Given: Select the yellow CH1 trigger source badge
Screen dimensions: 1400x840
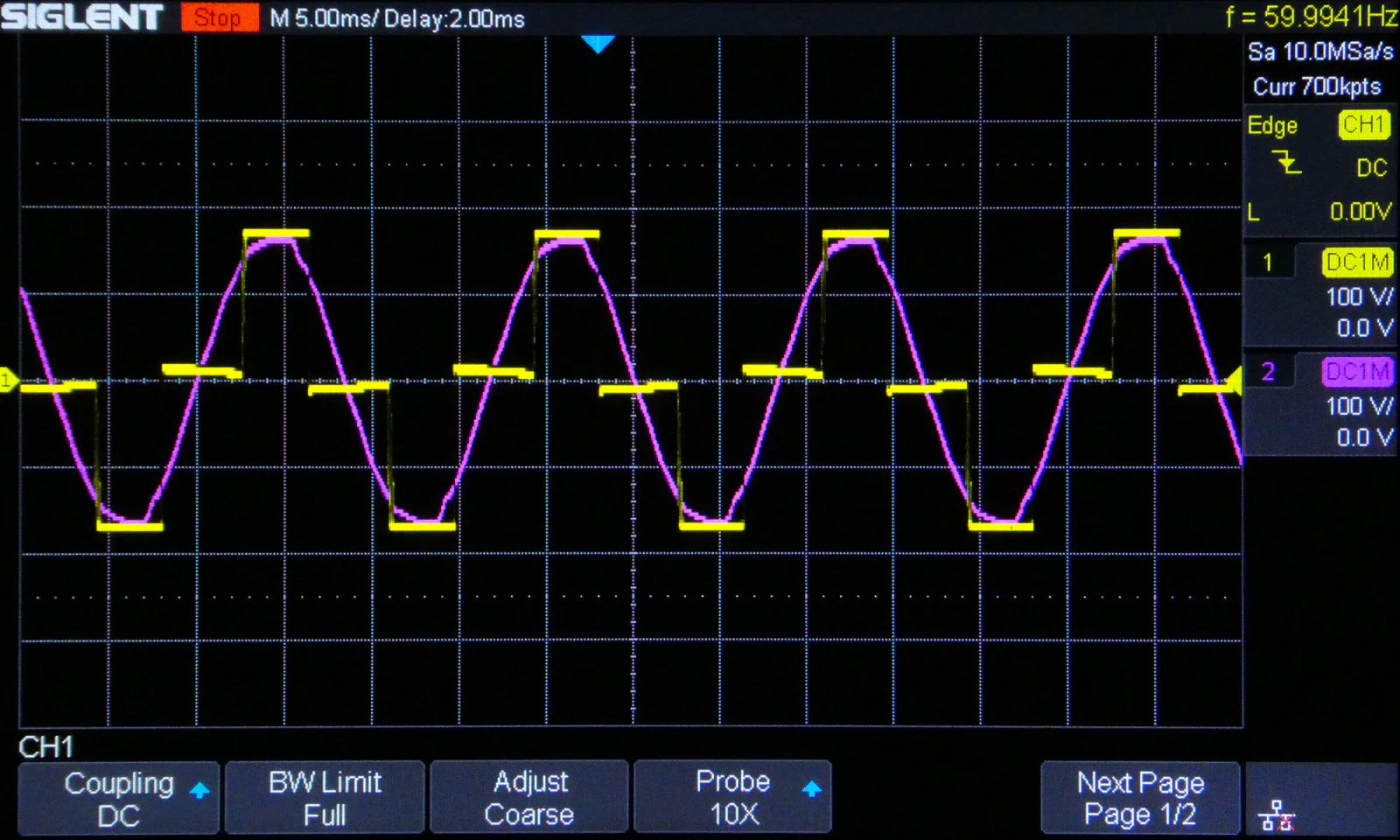Looking at the screenshot, I should pos(1364,125).
